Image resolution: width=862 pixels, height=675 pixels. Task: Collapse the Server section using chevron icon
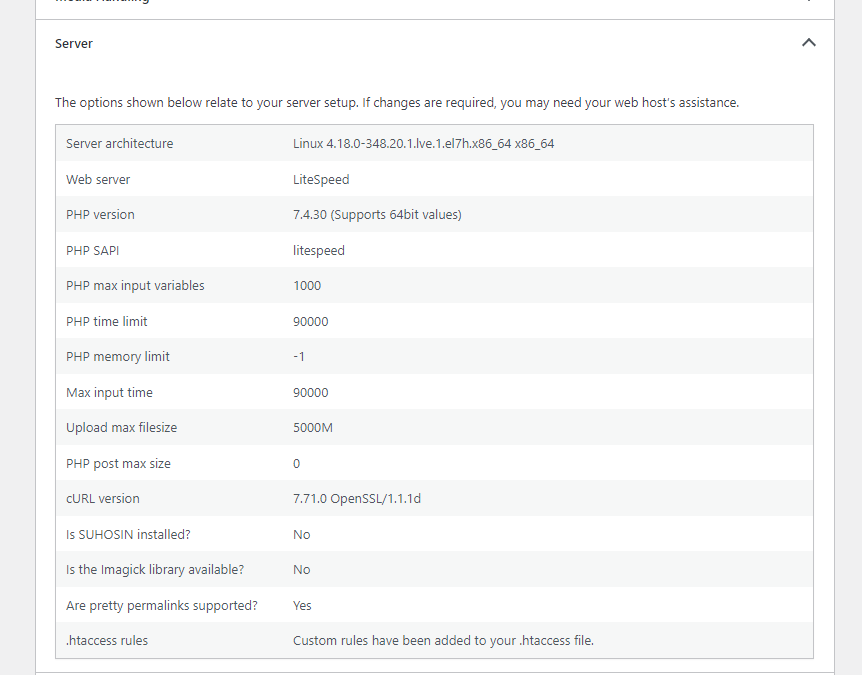point(808,43)
